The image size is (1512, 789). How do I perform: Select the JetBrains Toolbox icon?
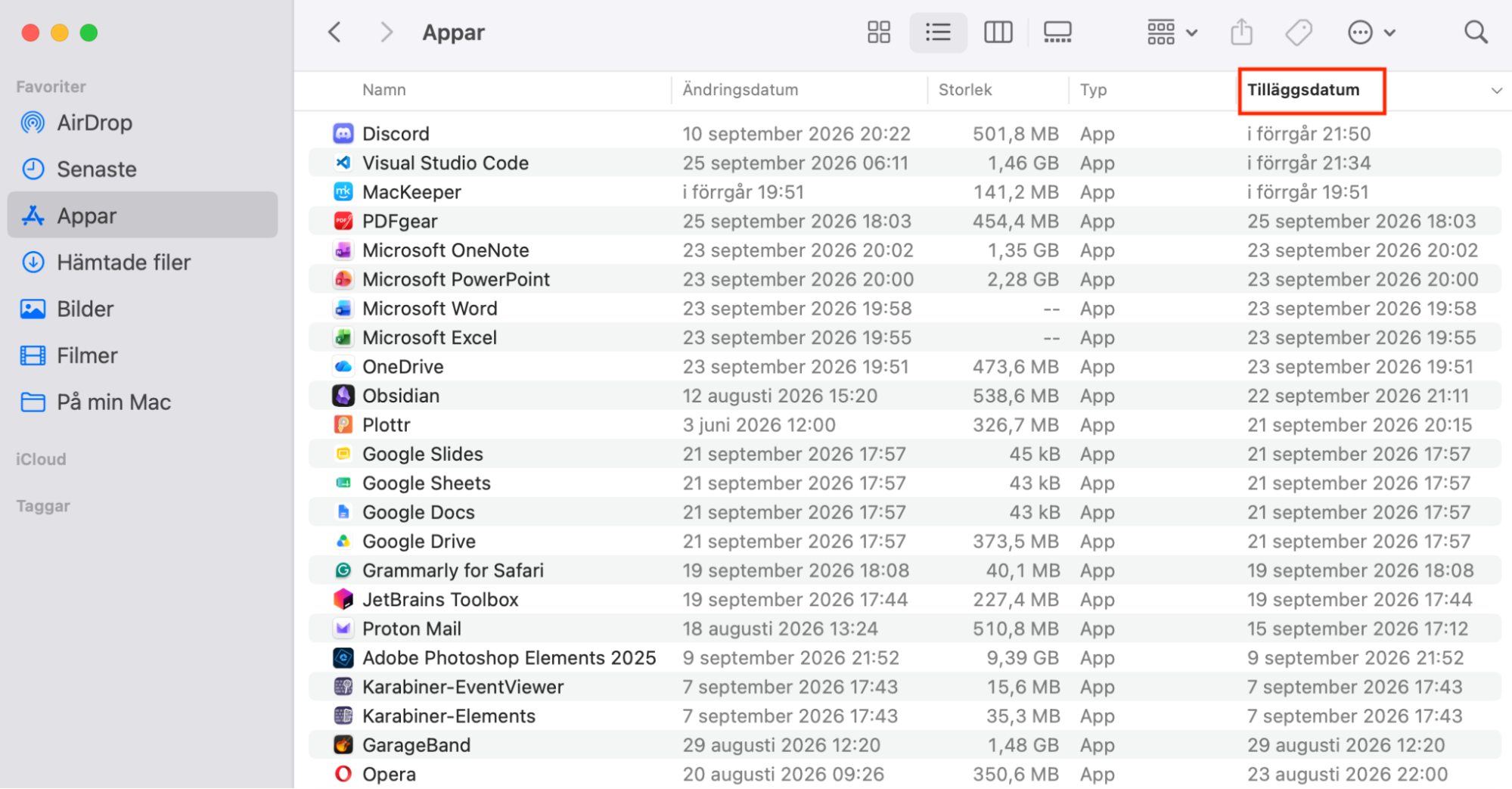coord(343,600)
